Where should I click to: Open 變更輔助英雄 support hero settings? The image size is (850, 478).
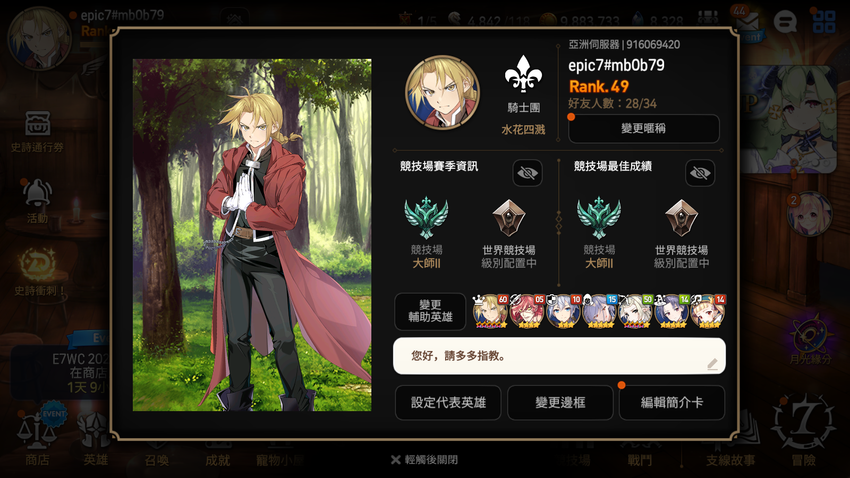tap(430, 311)
